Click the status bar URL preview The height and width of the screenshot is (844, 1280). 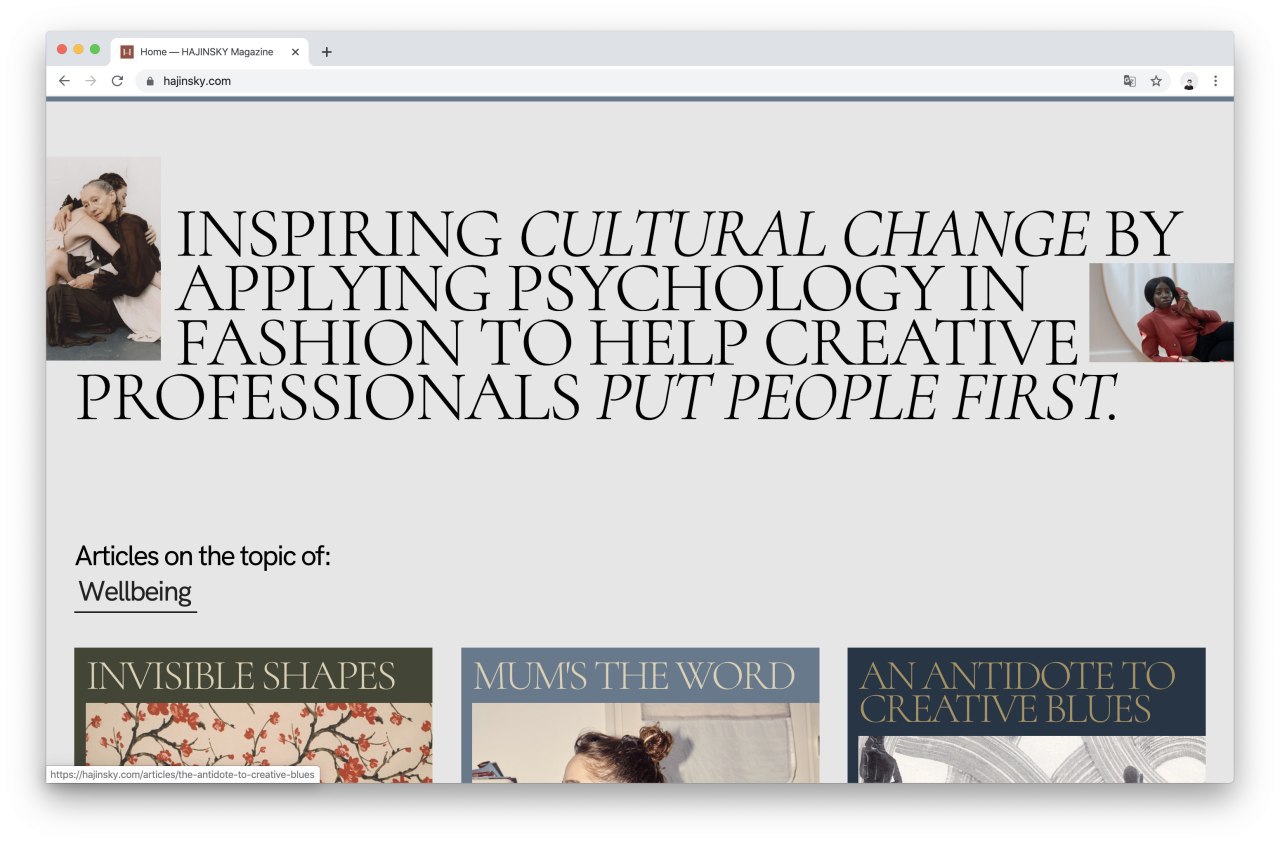[x=183, y=774]
